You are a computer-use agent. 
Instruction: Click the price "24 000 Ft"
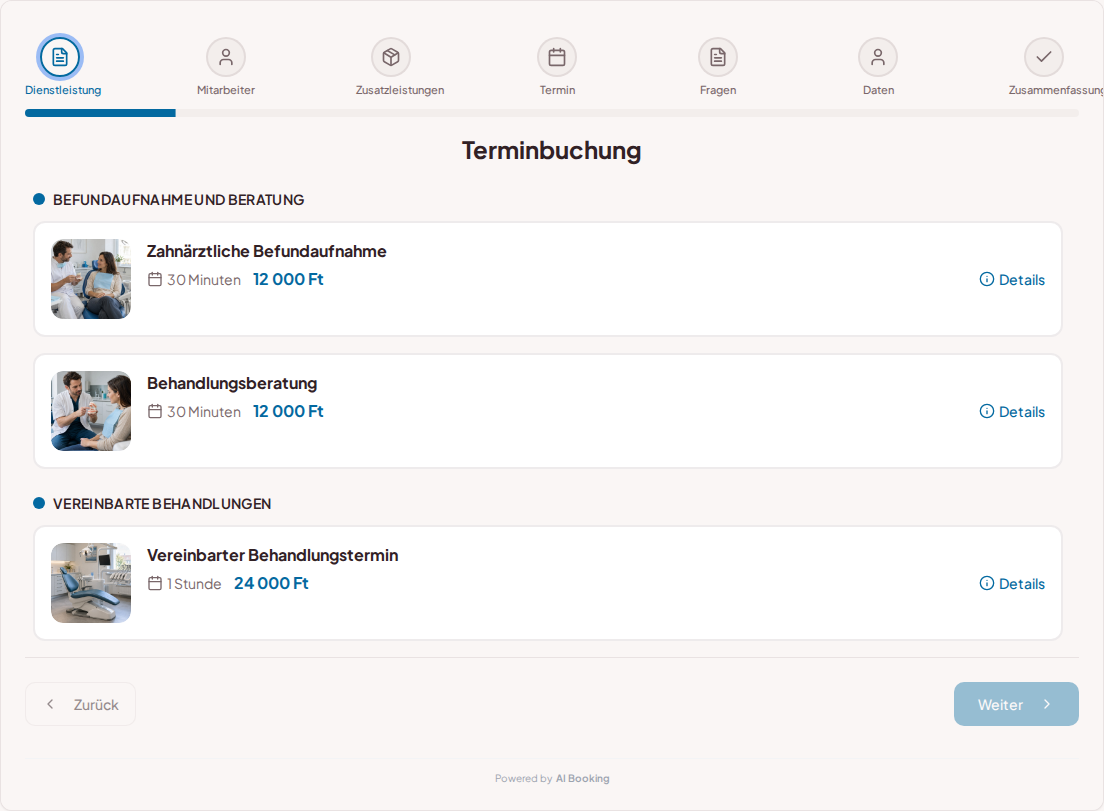[x=271, y=583]
